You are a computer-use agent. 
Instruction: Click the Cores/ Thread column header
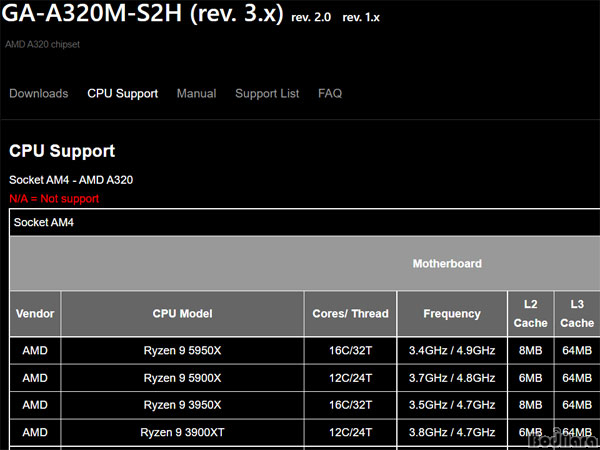[351, 314]
